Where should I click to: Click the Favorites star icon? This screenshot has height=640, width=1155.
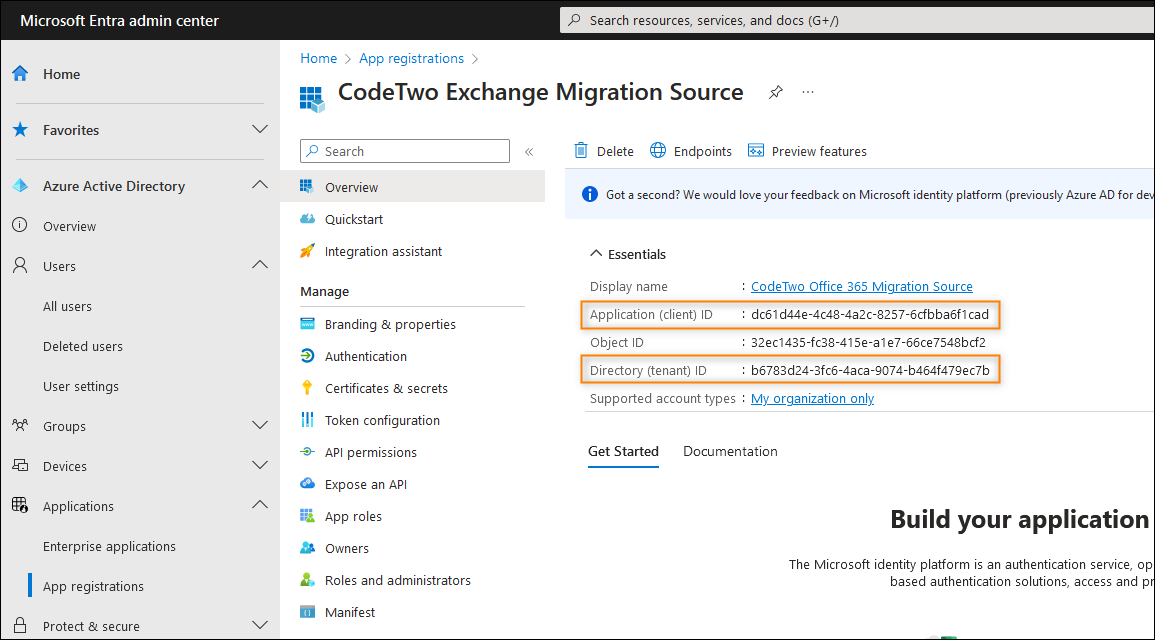tap(20, 130)
